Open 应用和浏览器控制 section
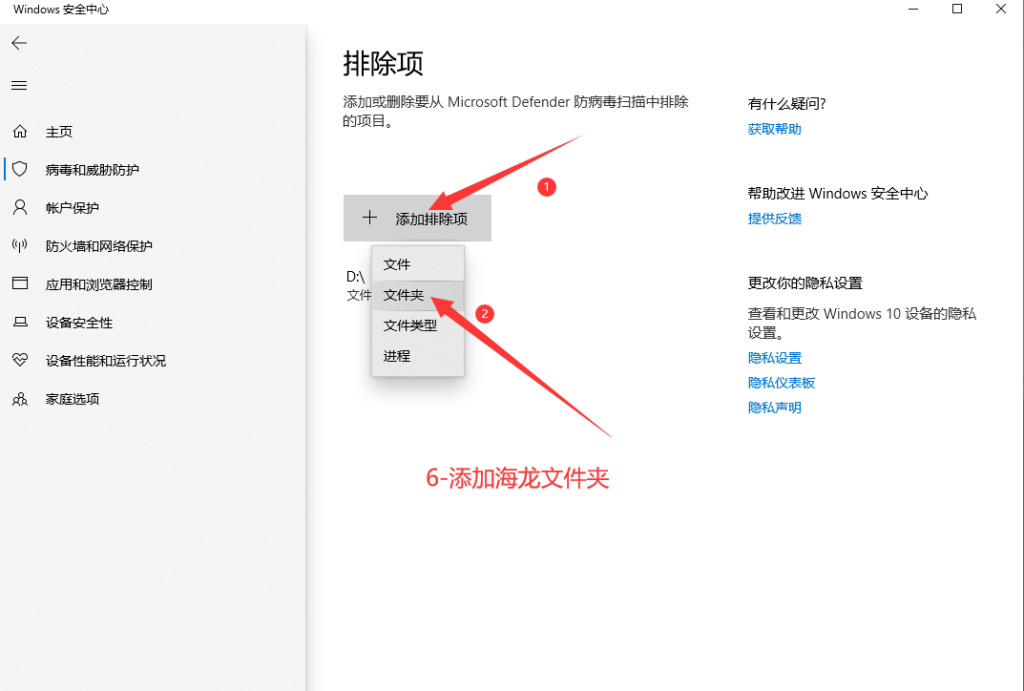Screen dimensions: 1024x691 point(99,284)
